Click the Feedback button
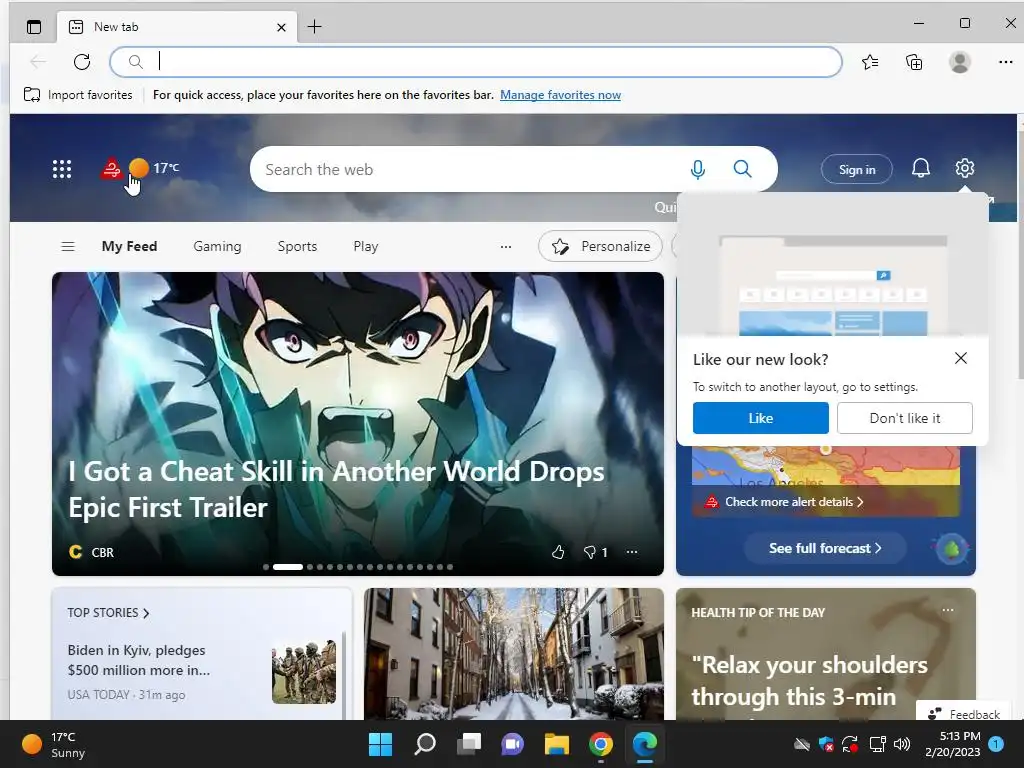The width and height of the screenshot is (1024, 768). pos(964,714)
